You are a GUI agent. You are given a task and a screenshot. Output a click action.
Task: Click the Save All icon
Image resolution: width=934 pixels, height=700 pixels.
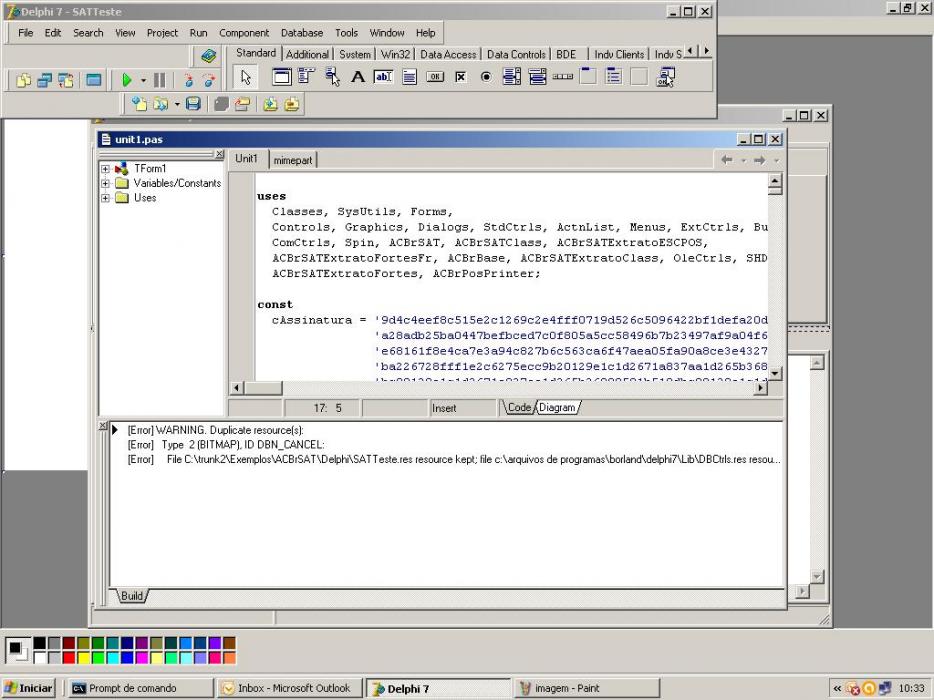tap(221, 104)
